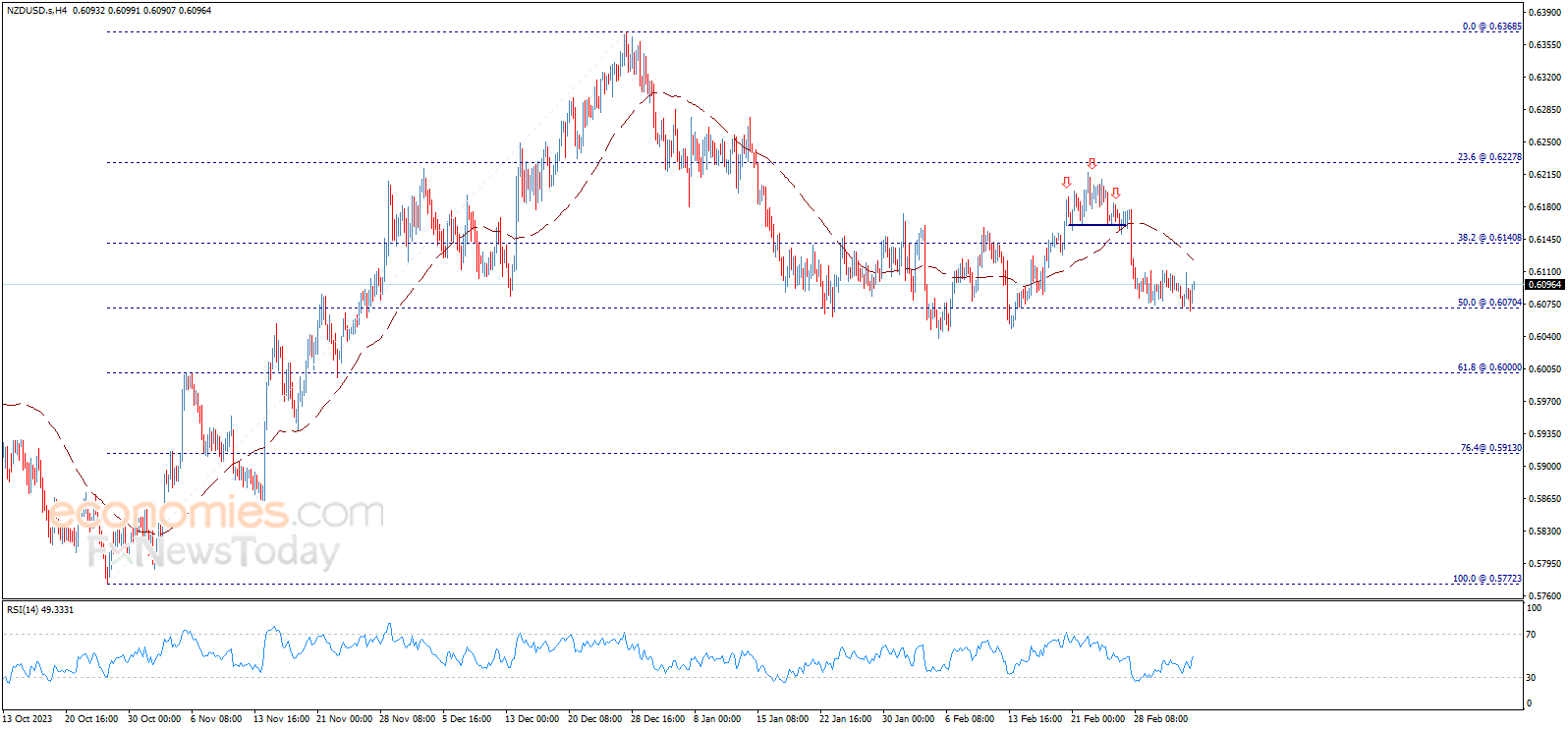
Task: Select the 61.8 @ 0.60000 Fibonacci label
Action: 1489,367
